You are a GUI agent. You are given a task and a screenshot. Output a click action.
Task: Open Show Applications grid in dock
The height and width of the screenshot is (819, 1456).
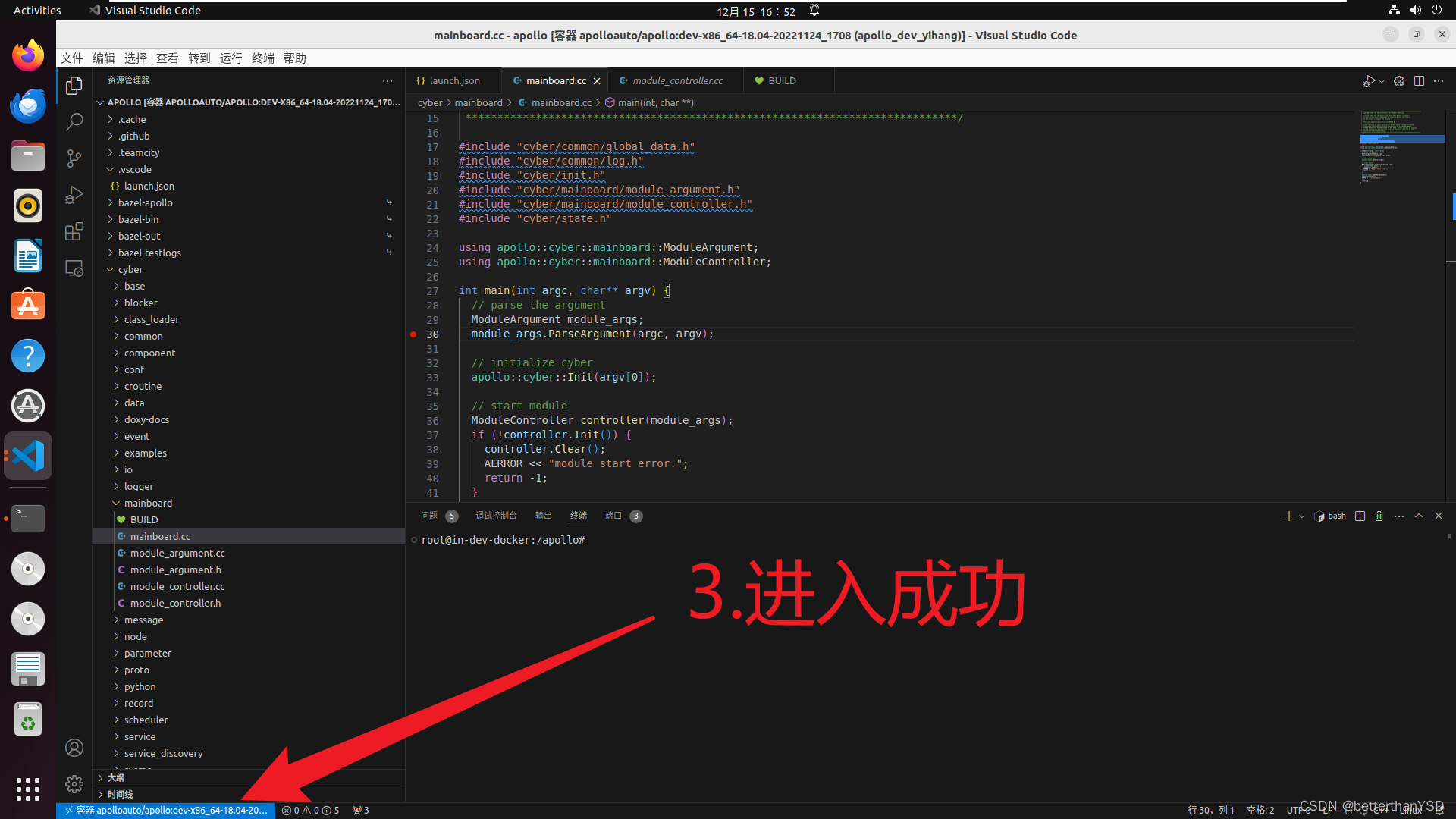pos(28,789)
